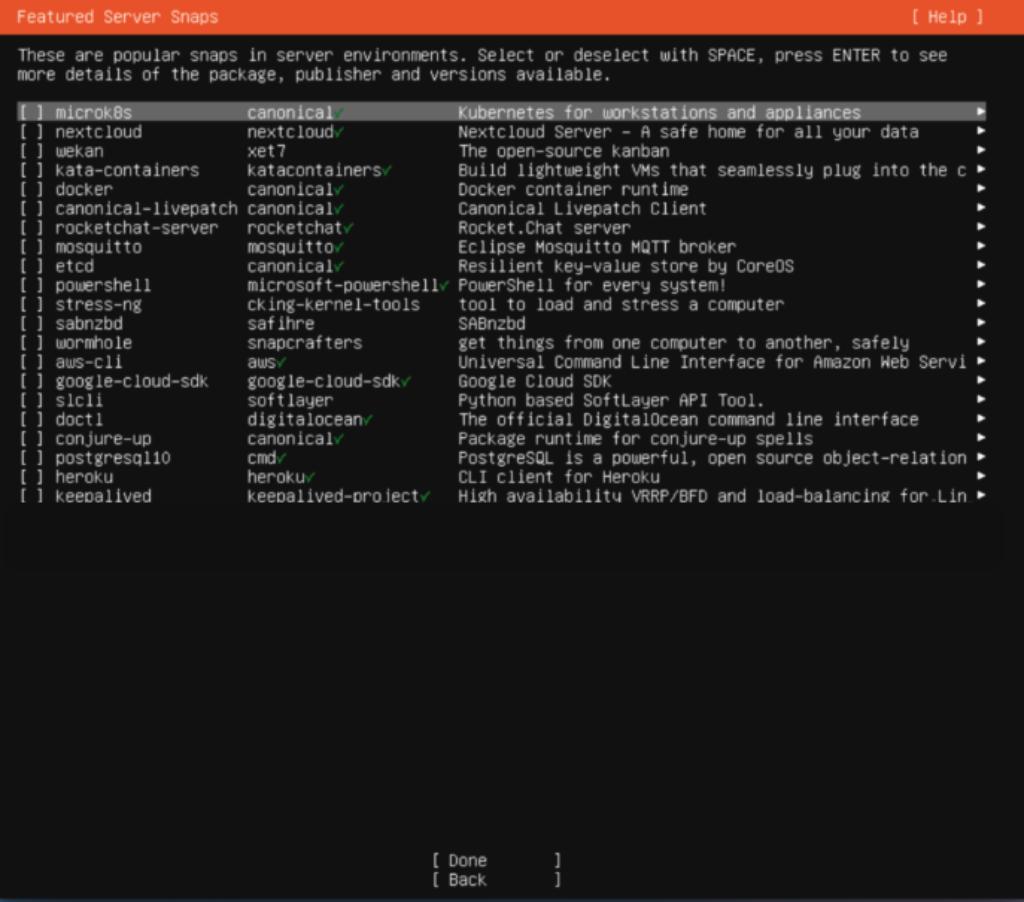The width and height of the screenshot is (1024, 902).
Task: Enable the nextcloud snap checkbox
Action: tap(31, 132)
